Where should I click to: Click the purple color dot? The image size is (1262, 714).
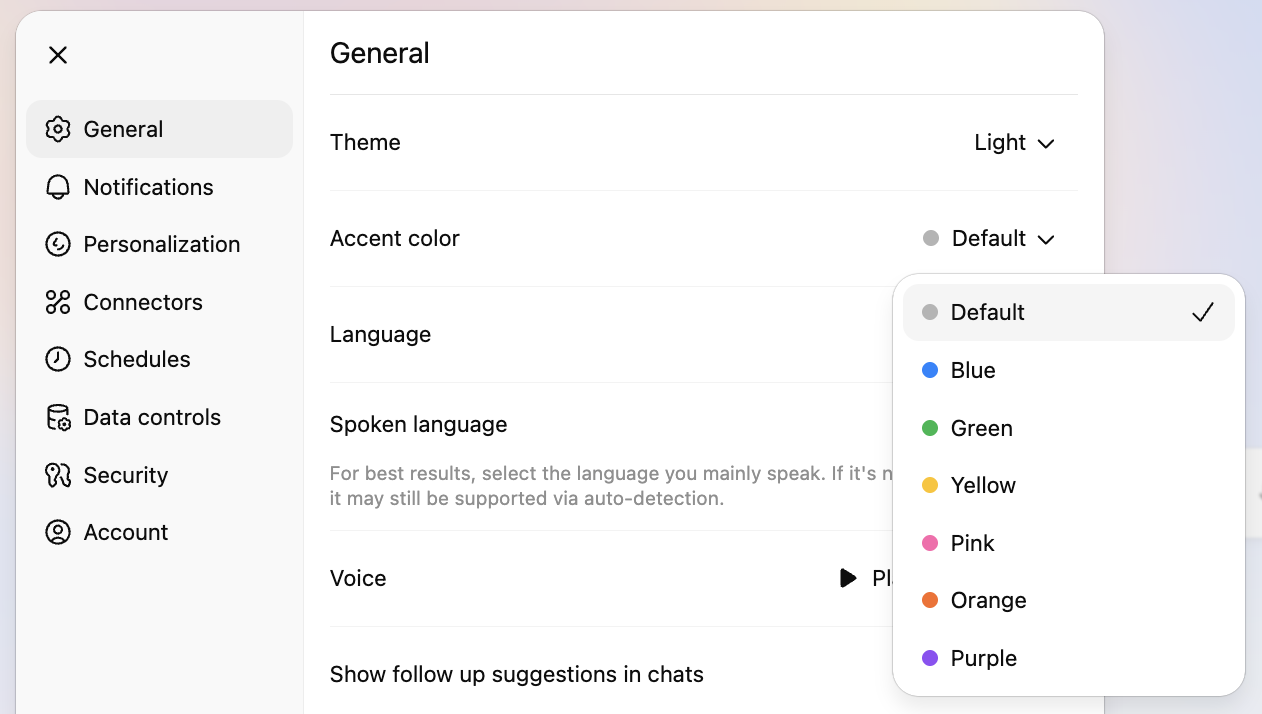point(930,658)
